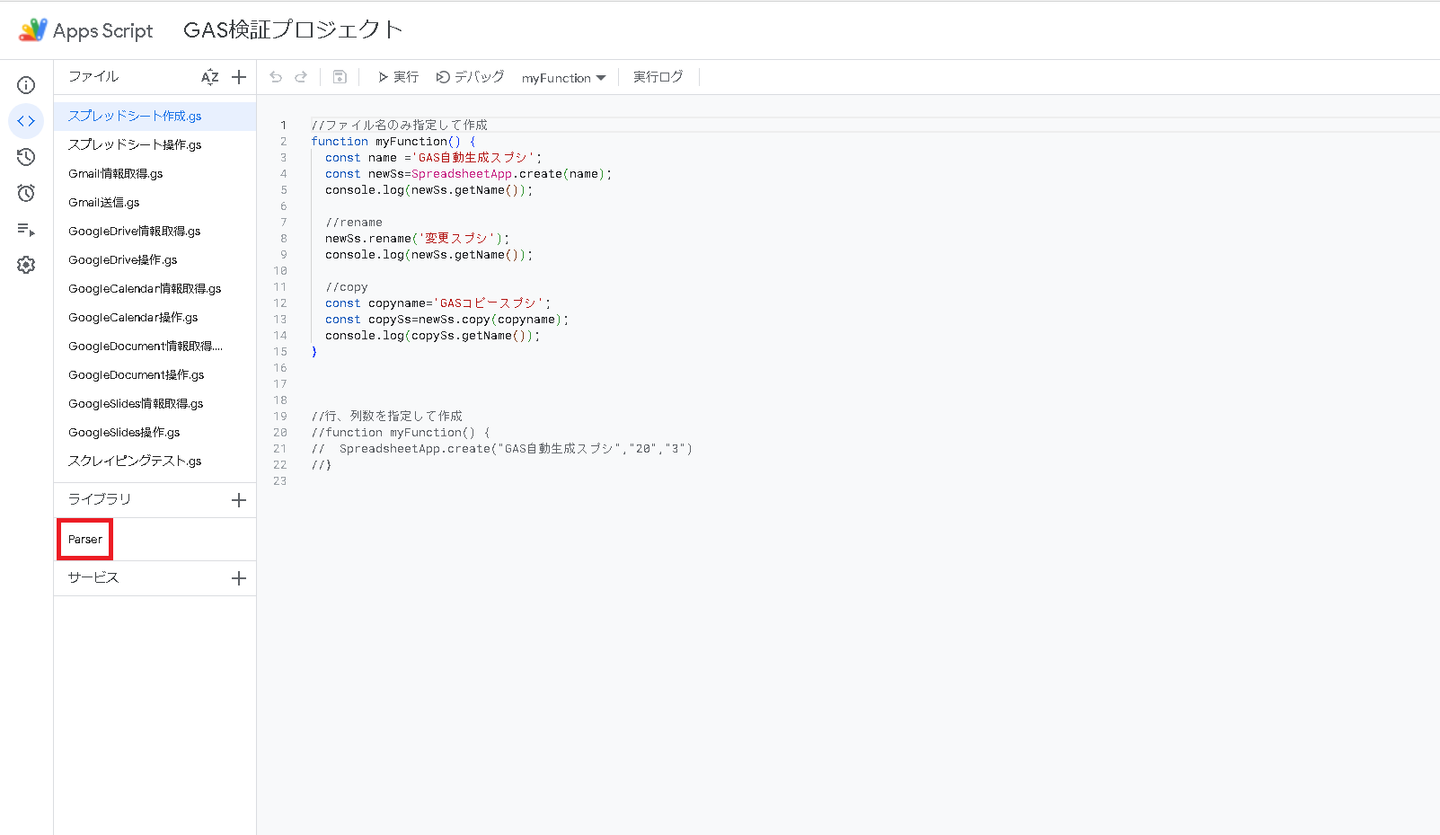Add a library using the plus icon
Viewport: 1440px width, 835px height.
coord(239,500)
